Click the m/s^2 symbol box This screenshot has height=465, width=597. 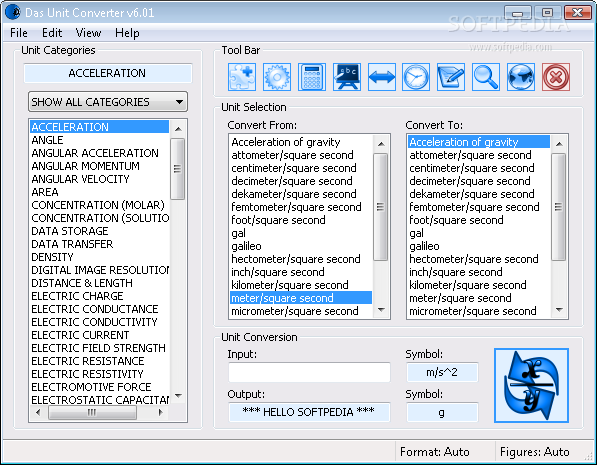pos(442,372)
